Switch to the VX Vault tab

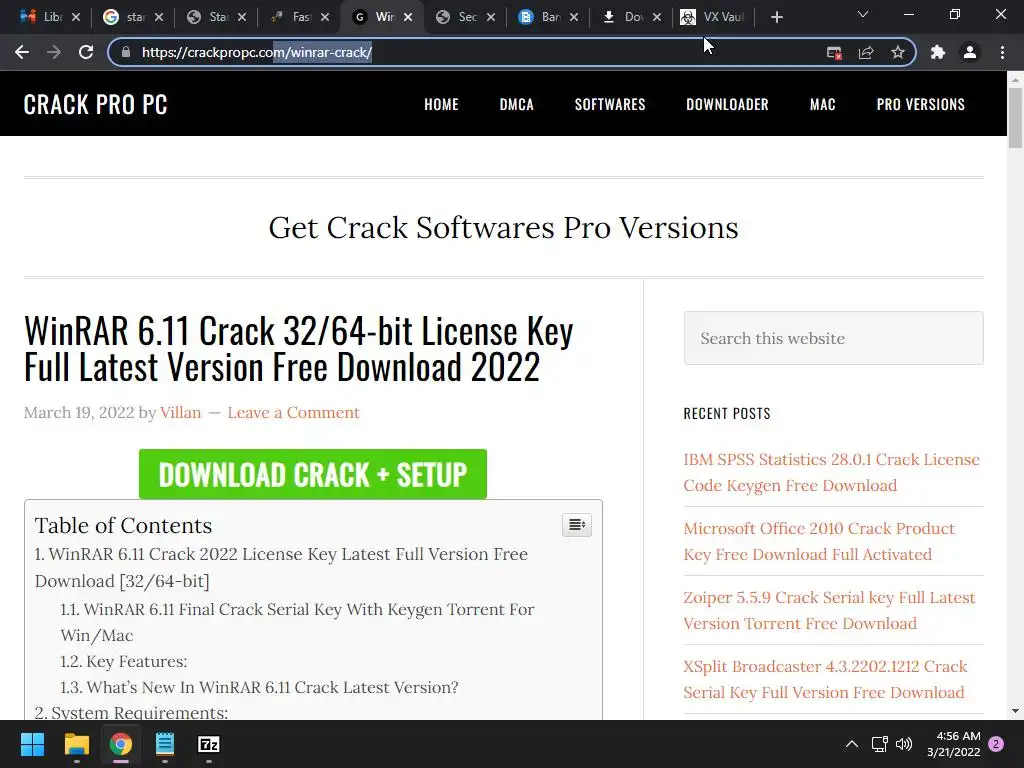712,17
